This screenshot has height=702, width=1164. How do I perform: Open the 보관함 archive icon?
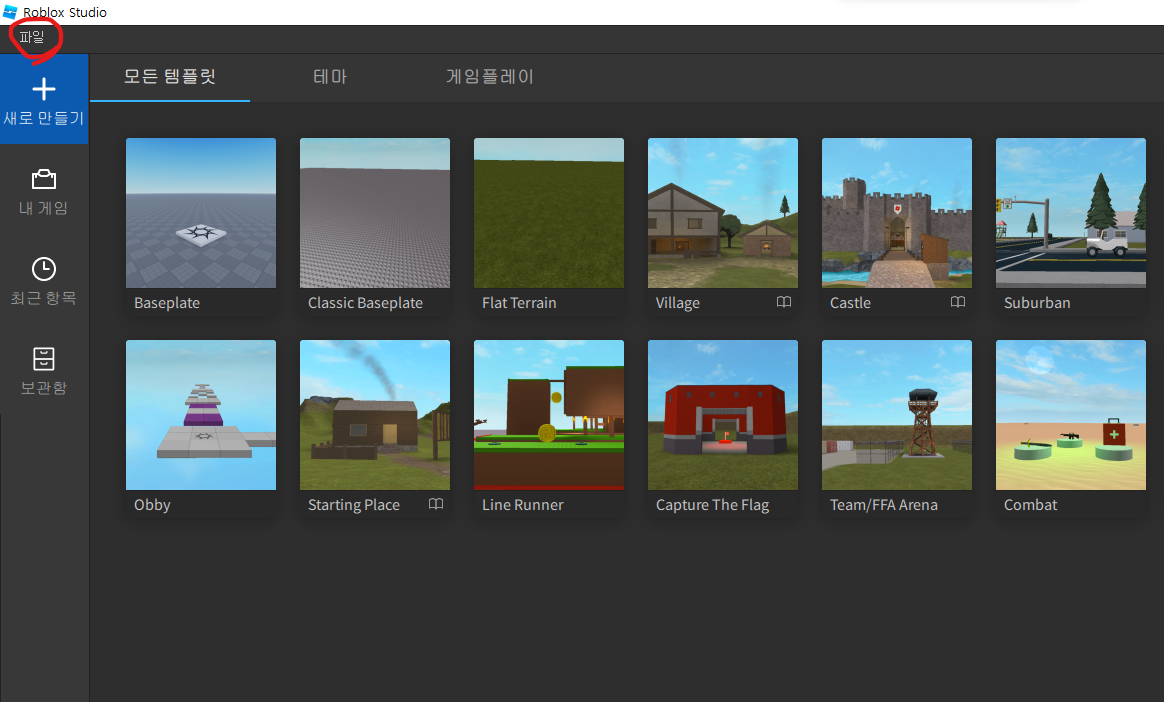pyautogui.click(x=44, y=358)
